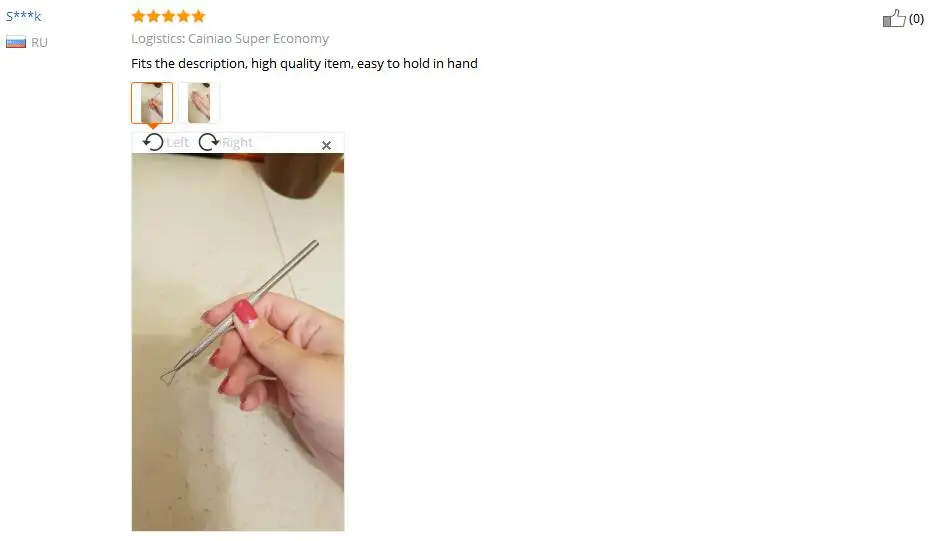Click the "Left" rotate label
The width and height of the screenshot is (935, 541).
177,143
